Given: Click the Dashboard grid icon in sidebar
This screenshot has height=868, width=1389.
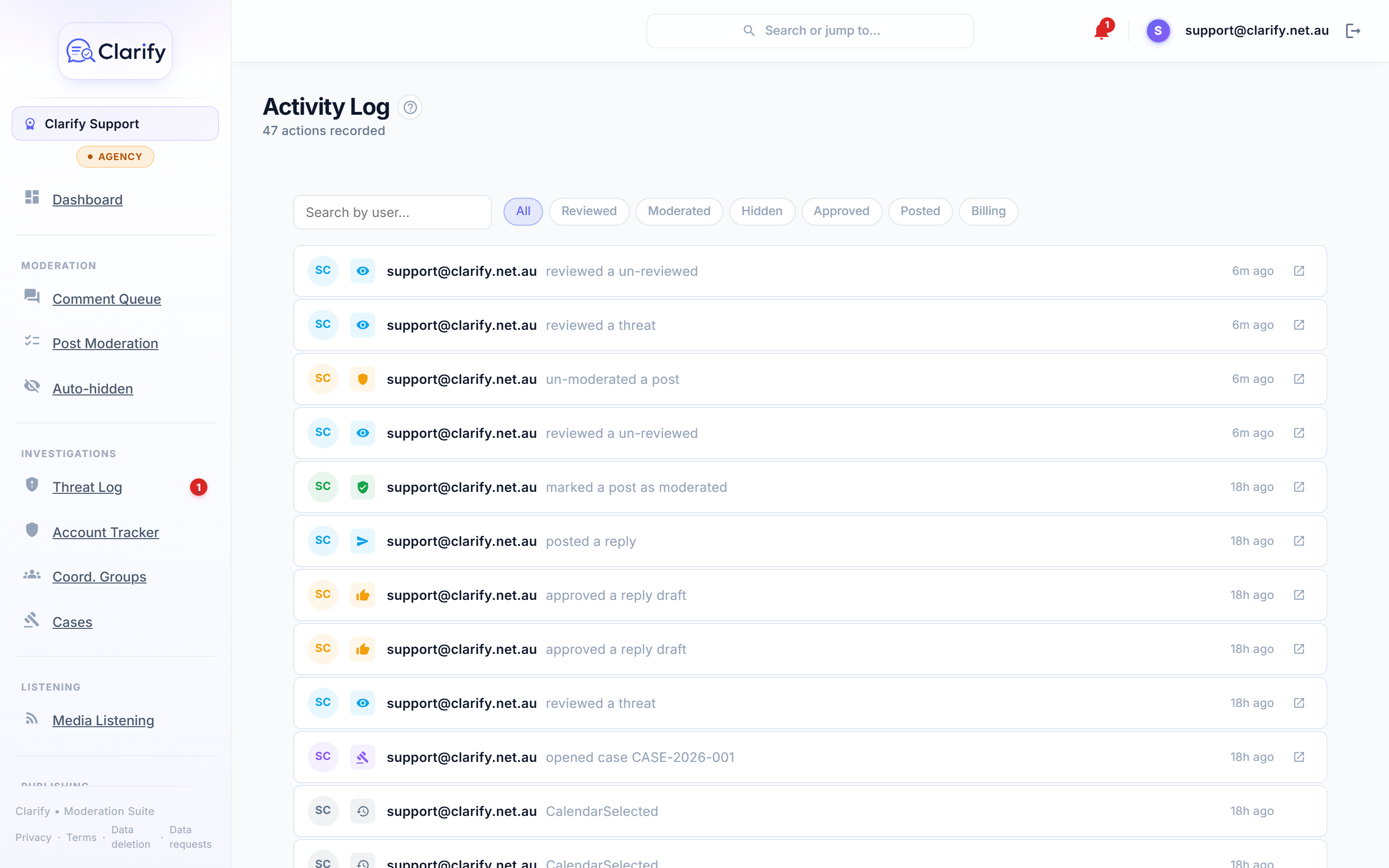Looking at the screenshot, I should [32, 198].
